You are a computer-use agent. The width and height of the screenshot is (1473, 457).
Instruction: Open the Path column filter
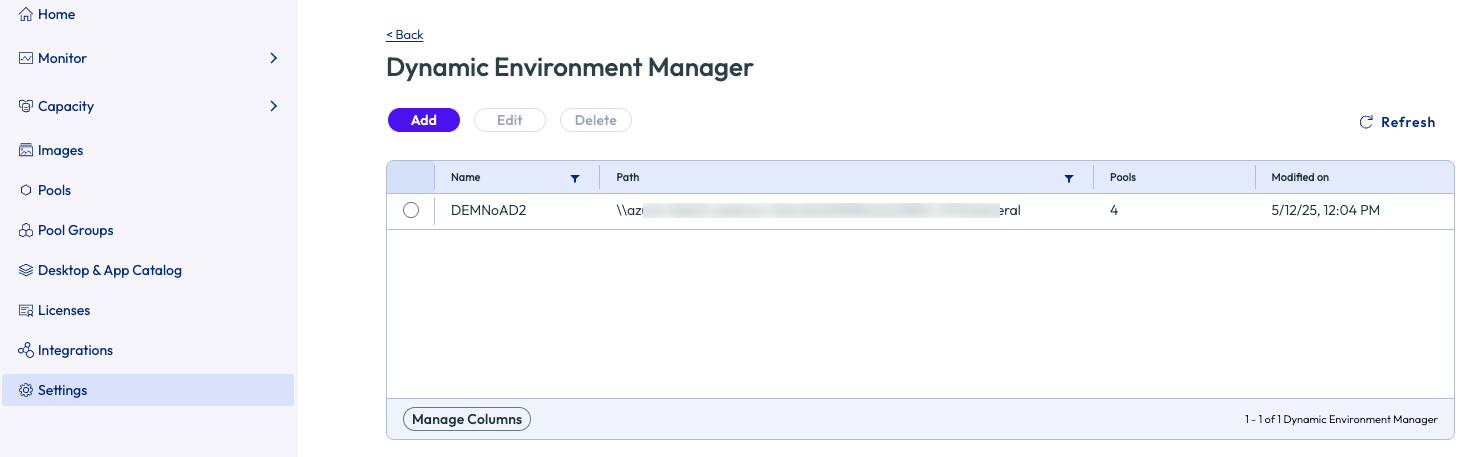click(1069, 178)
